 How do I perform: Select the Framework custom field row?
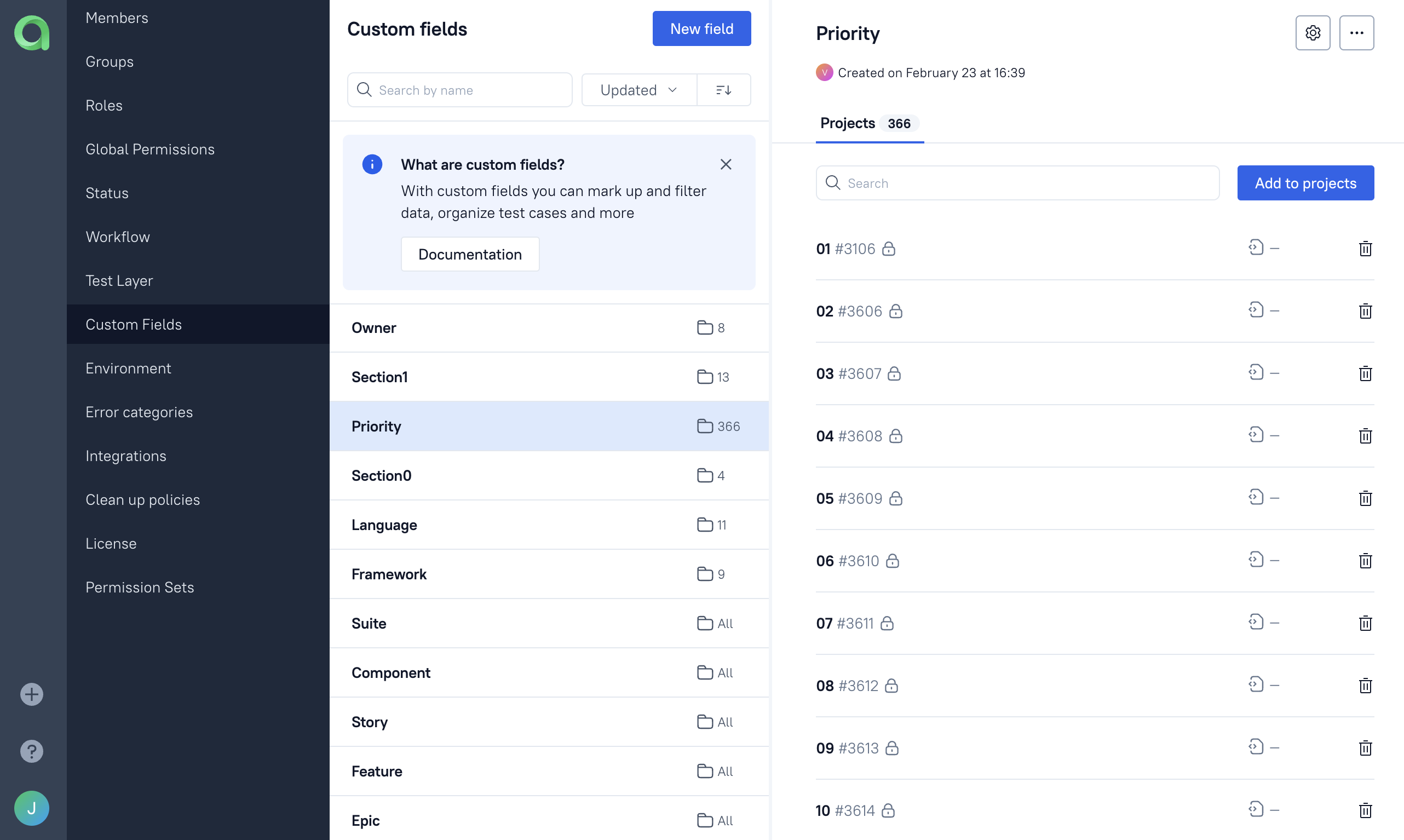pos(548,574)
